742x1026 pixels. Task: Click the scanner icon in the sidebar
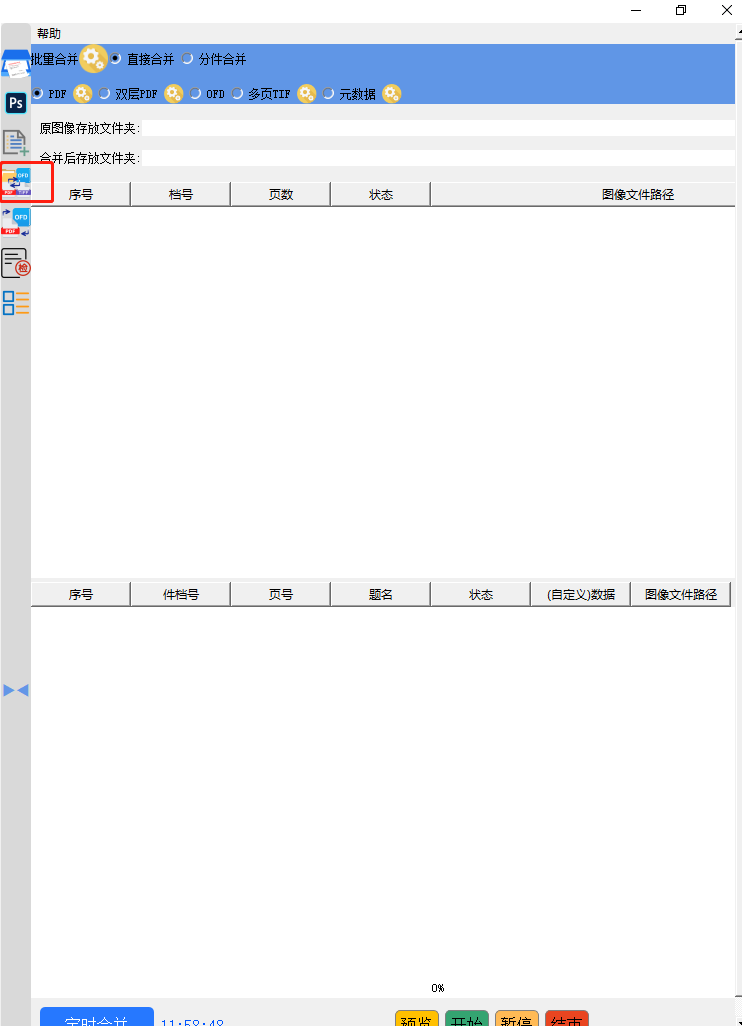(x=15, y=66)
